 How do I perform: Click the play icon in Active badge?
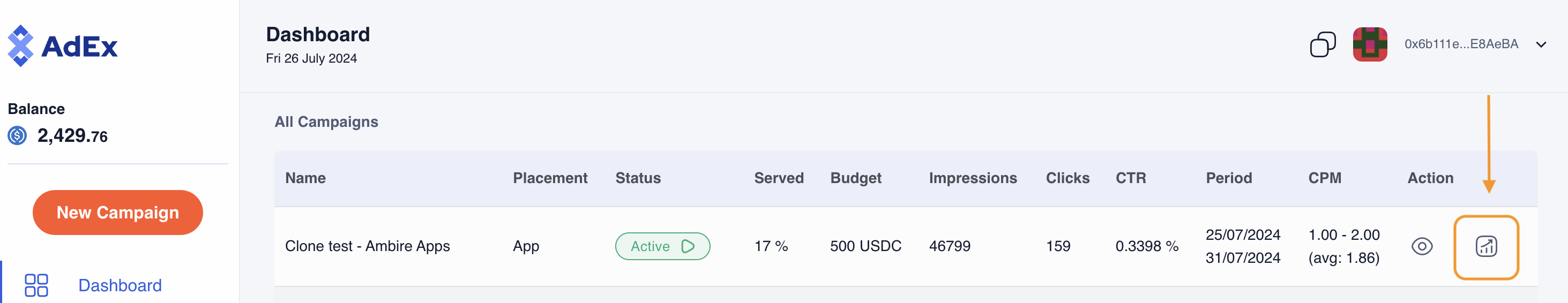[688, 246]
